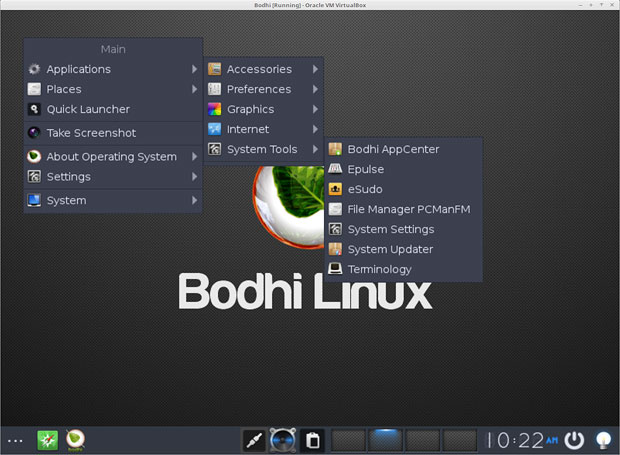Image resolution: width=620 pixels, height=455 pixels.
Task: Choose Take Screenshot menu entry
Action: point(113,133)
